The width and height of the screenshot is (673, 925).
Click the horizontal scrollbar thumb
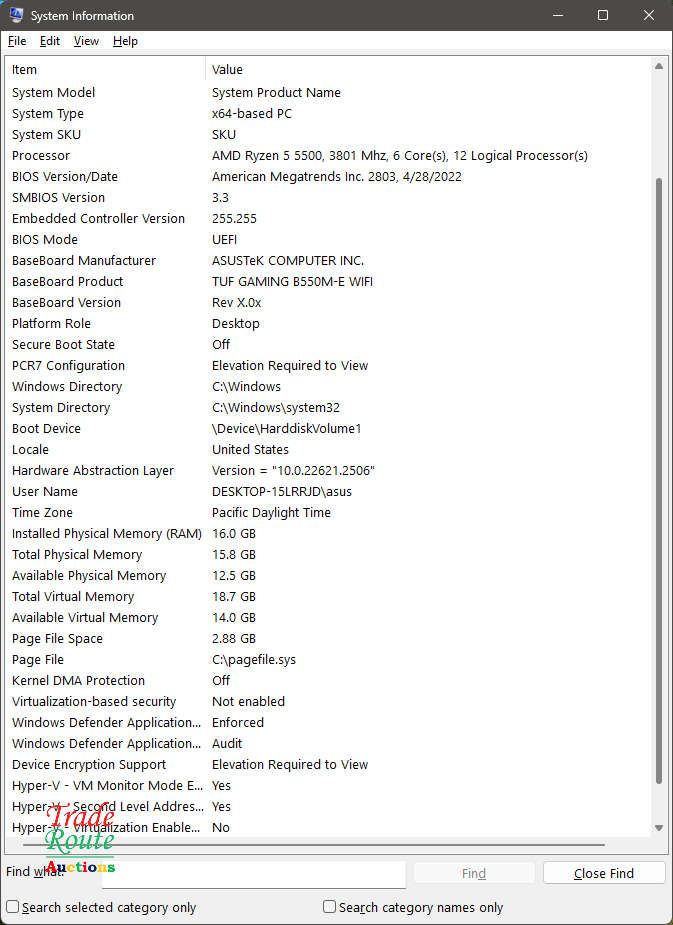pos(314,845)
